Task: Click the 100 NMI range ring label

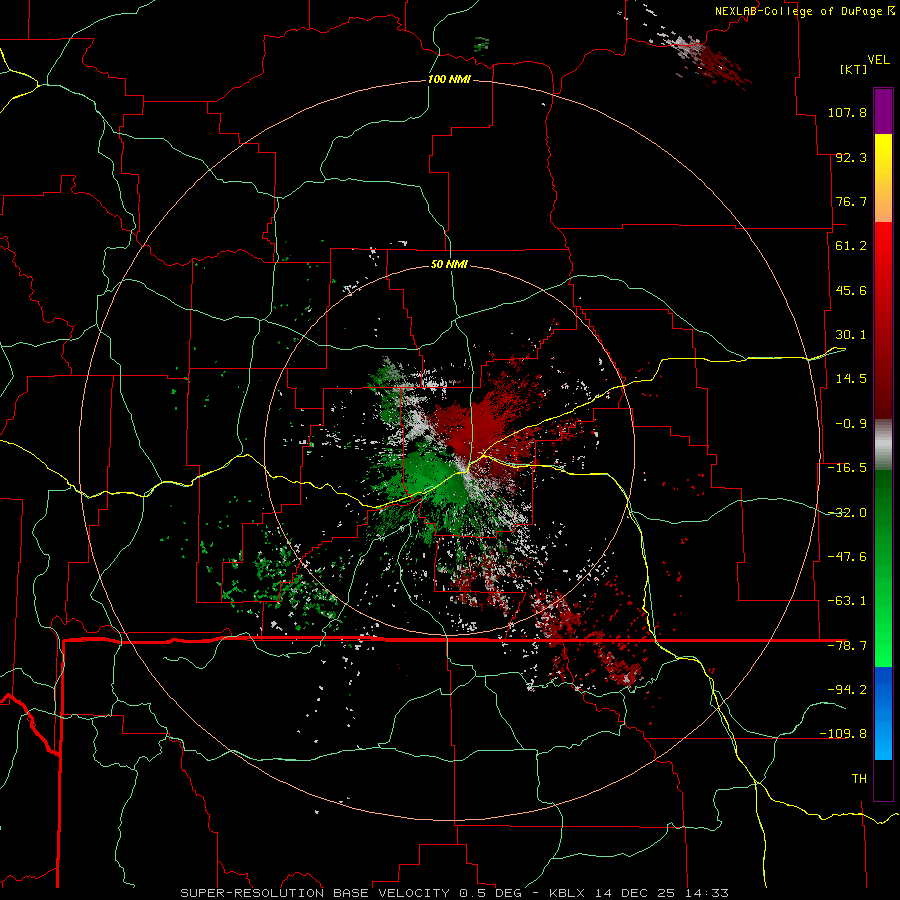Action: tap(449, 79)
